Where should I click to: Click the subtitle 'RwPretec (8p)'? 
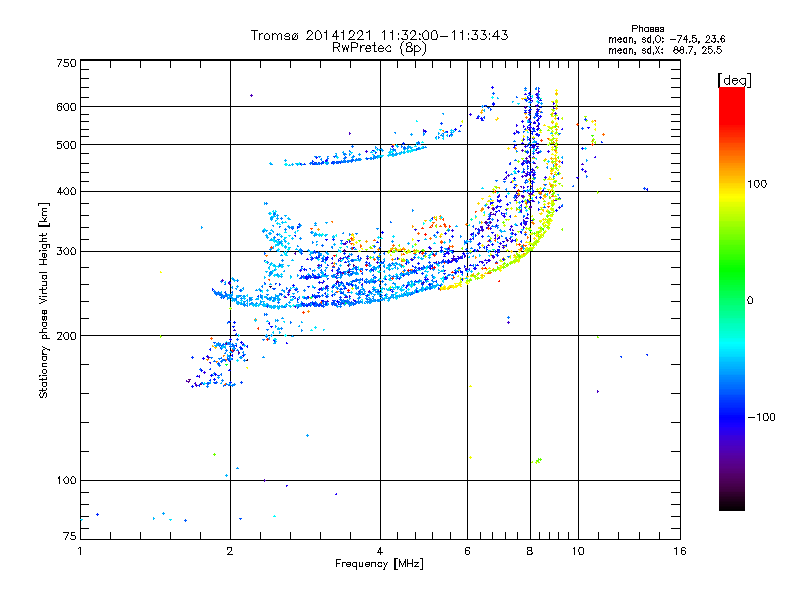point(379,48)
